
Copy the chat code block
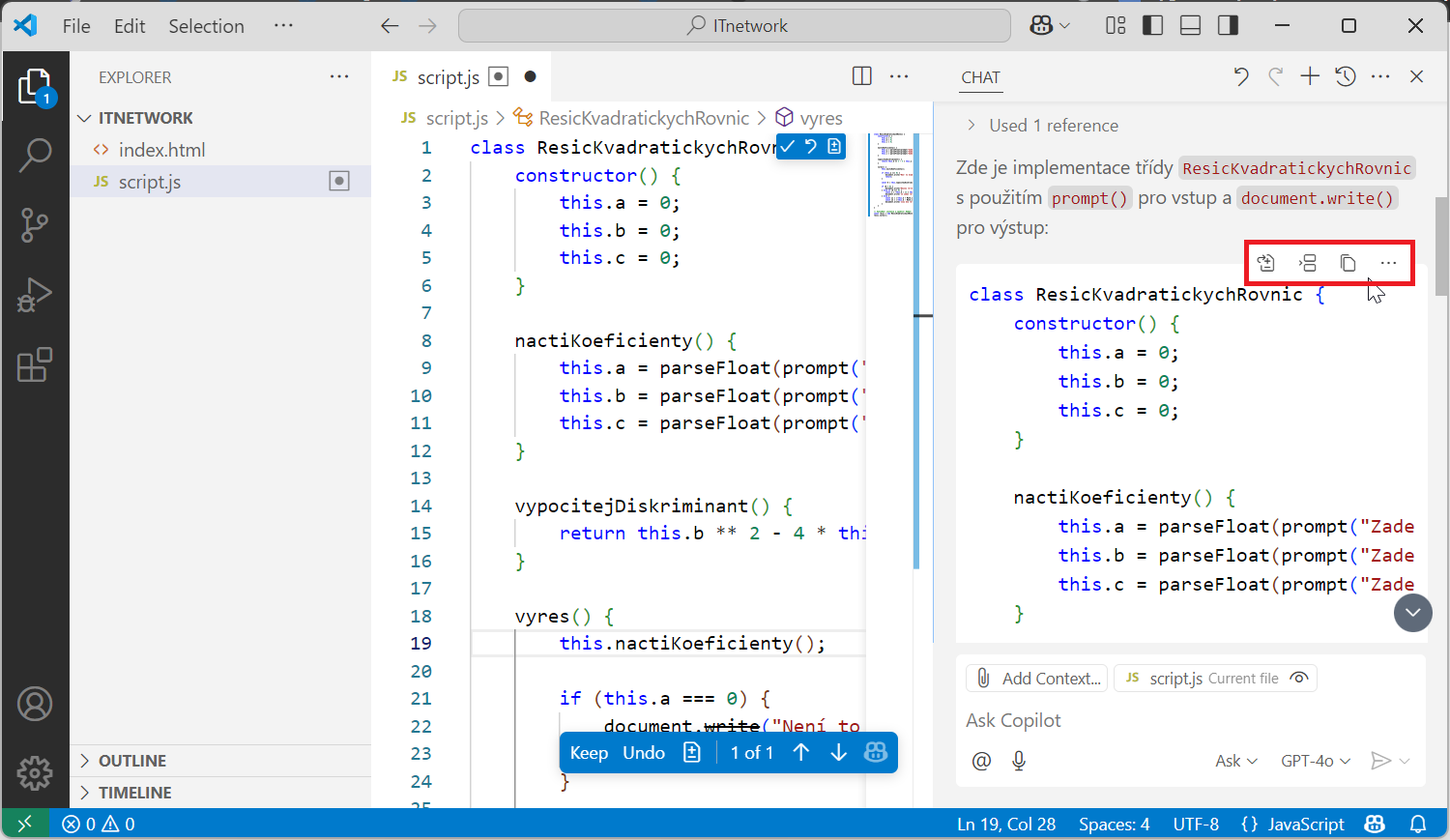1348,263
